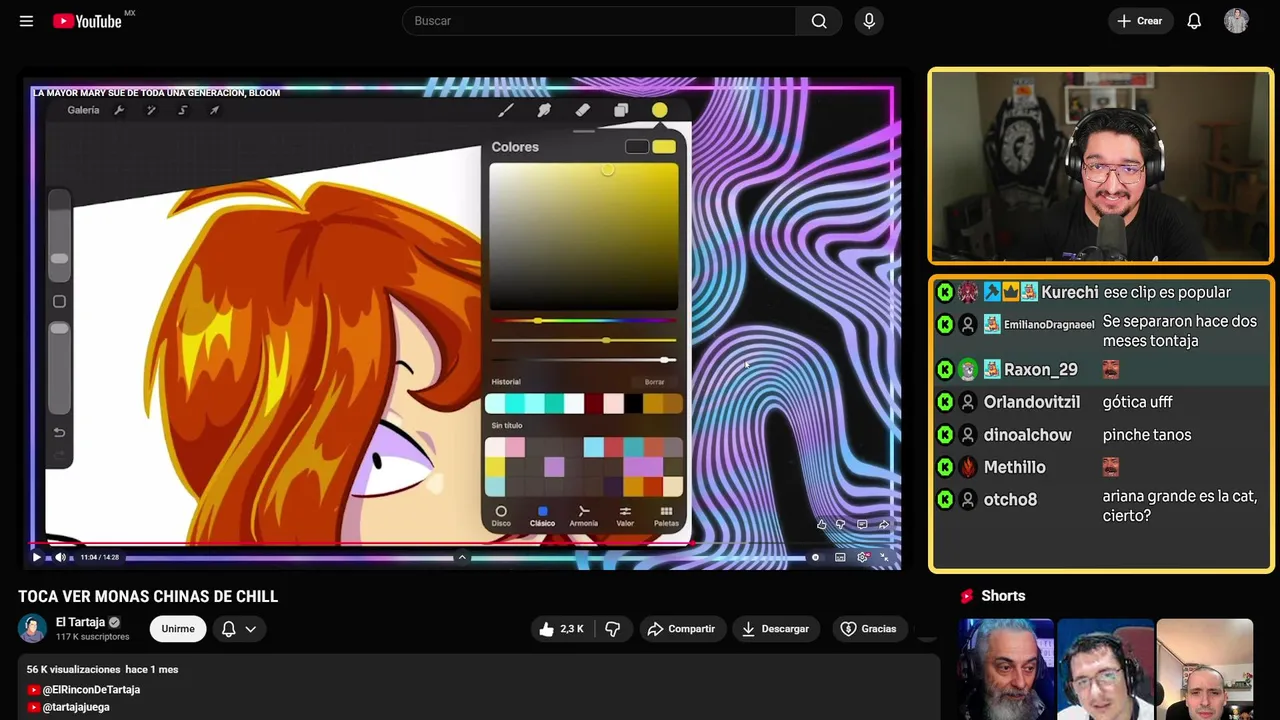Pick the dark secondary color chip

(x=637, y=147)
